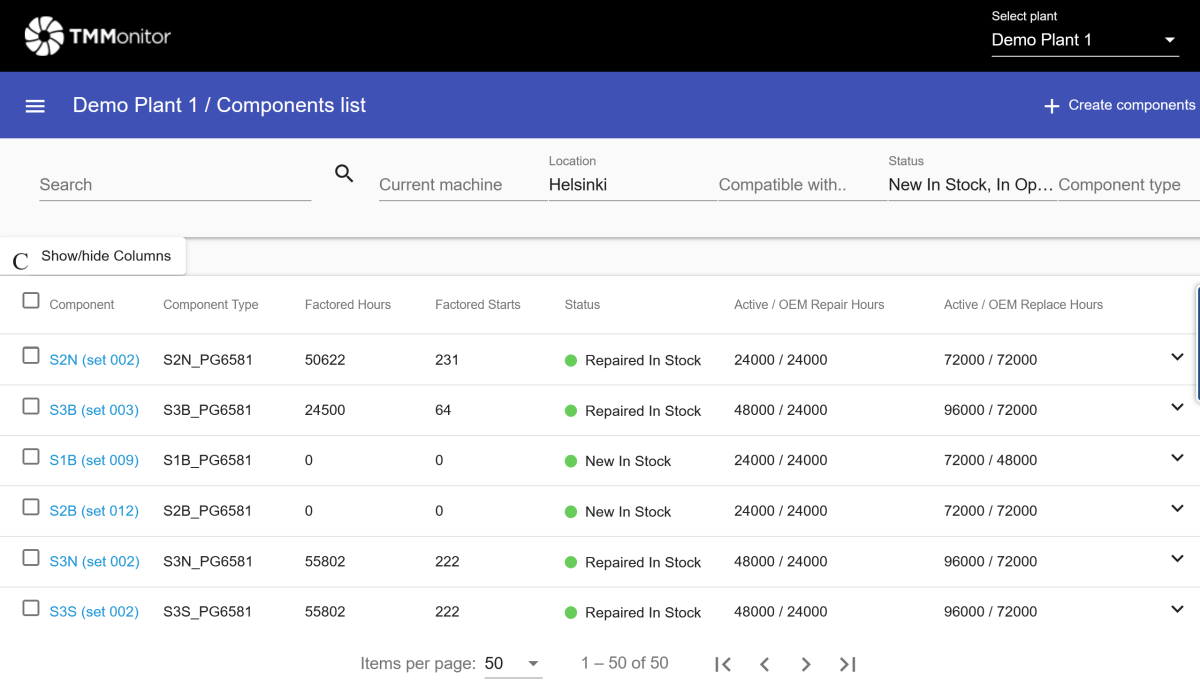Expand the S3B (set 003) row details
This screenshot has width=1200, height=693.
(x=1177, y=408)
